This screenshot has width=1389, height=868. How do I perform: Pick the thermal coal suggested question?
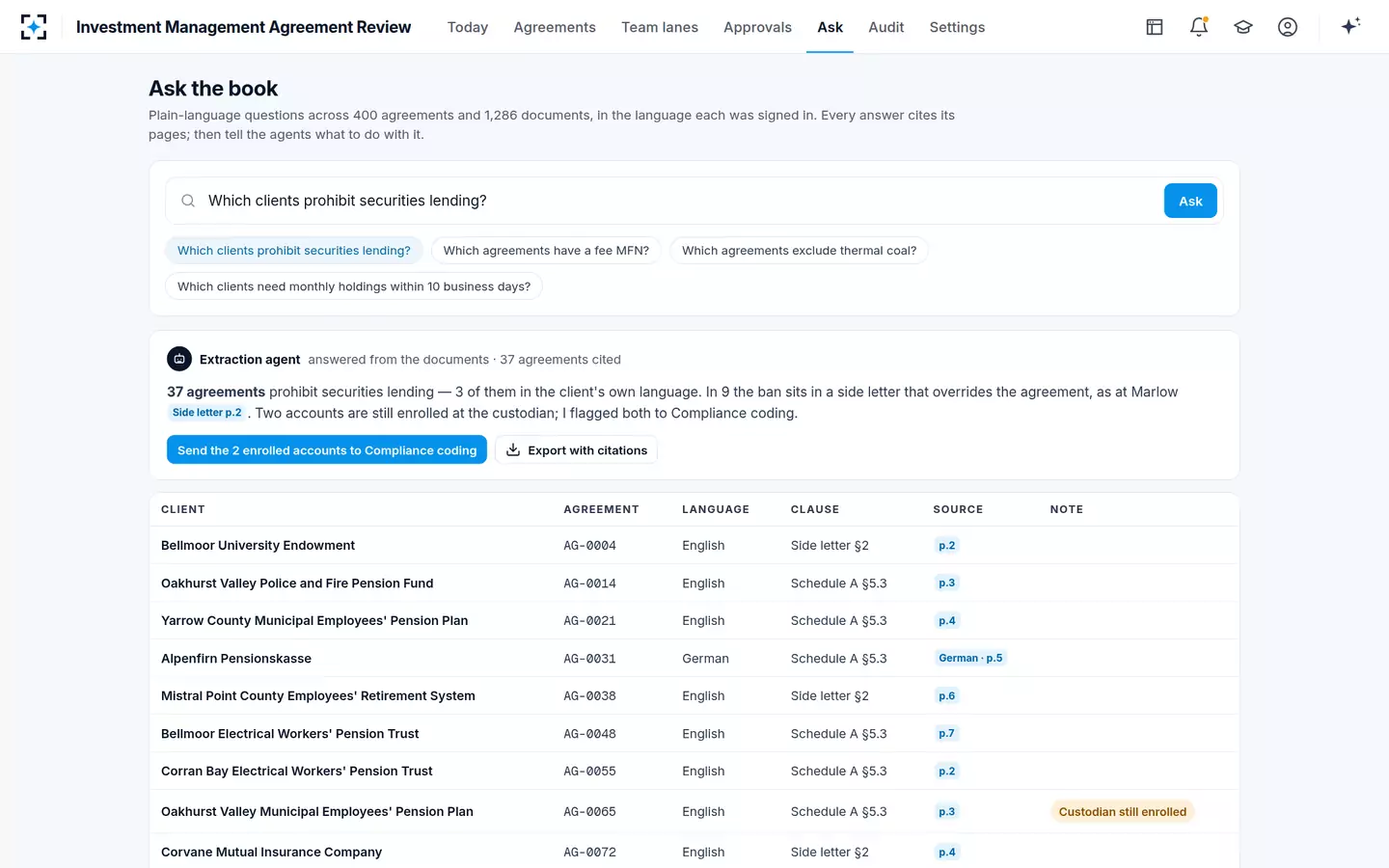coord(800,251)
